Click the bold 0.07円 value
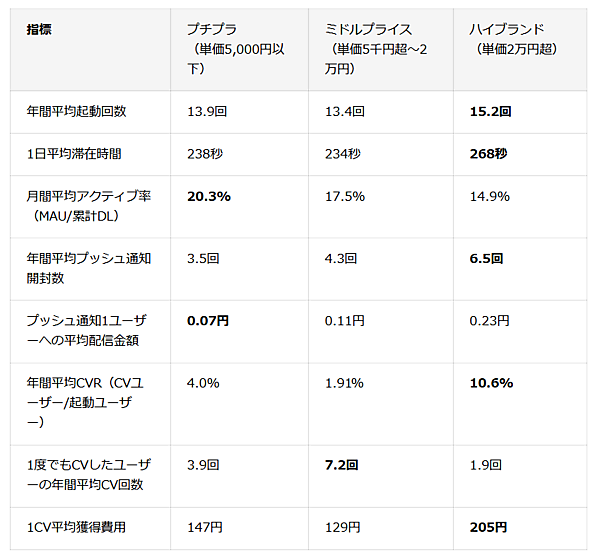 [208, 321]
